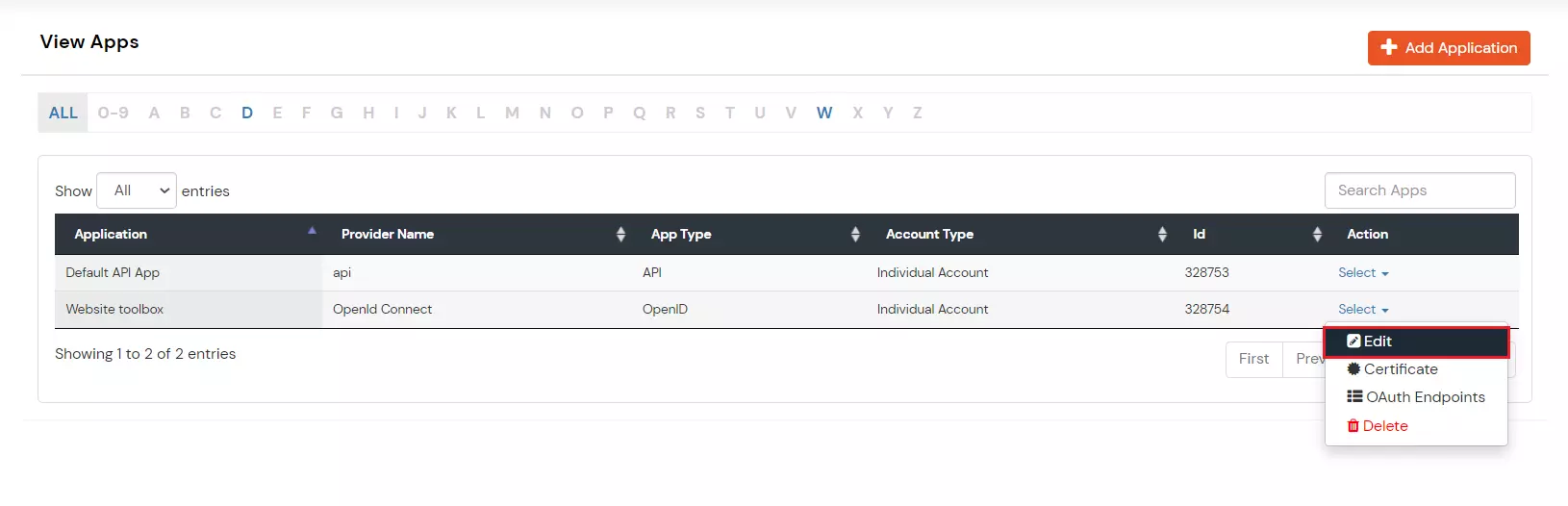The width and height of the screenshot is (1568, 506).
Task: Click the Add Application button
Action: pos(1449,47)
